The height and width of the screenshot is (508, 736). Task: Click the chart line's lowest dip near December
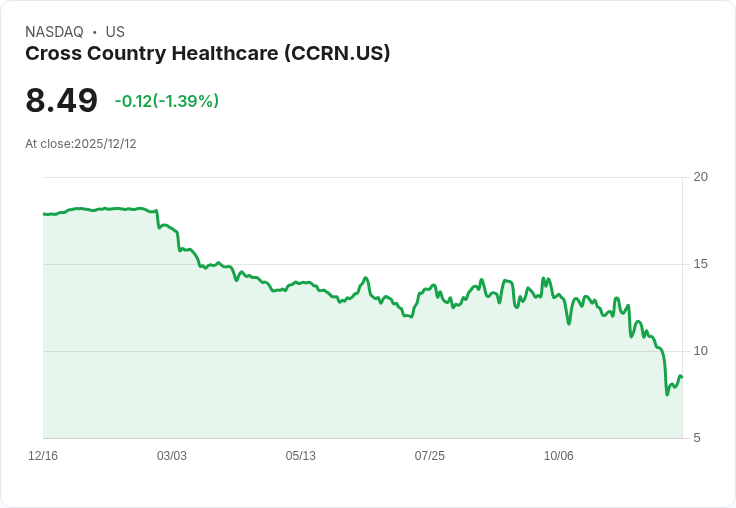(x=667, y=394)
